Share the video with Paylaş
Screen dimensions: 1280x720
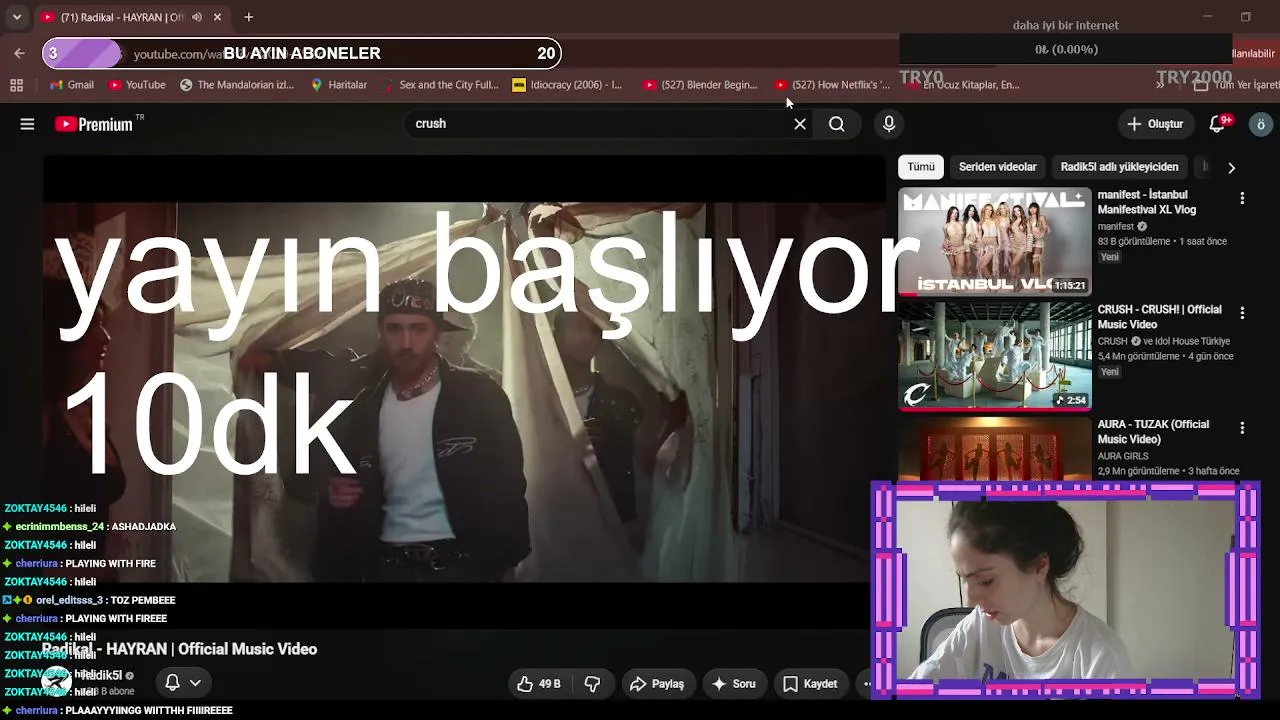657,684
